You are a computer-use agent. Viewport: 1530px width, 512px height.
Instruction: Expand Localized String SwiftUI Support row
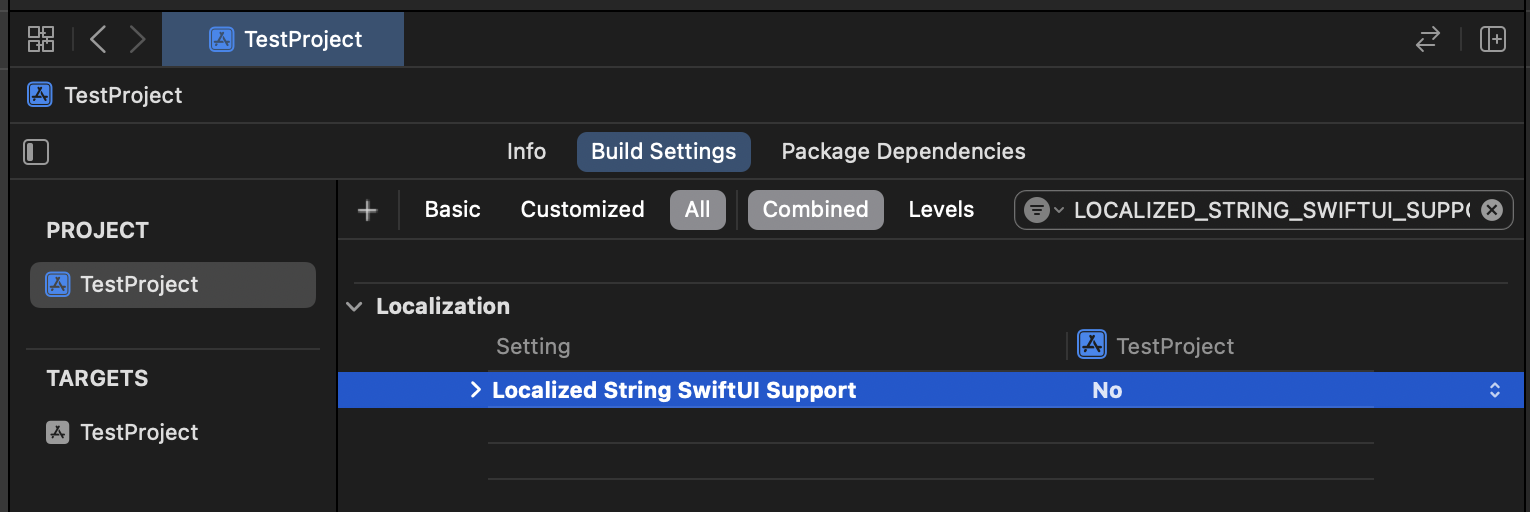tap(476, 390)
